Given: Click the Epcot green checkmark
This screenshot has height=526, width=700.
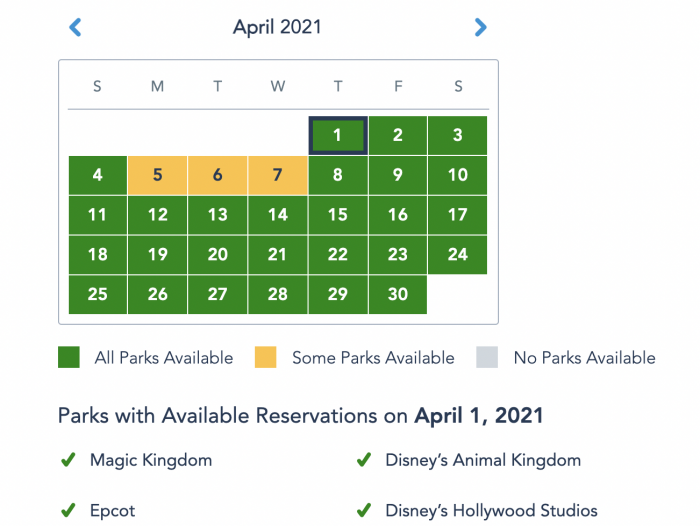Looking at the screenshot, I should [68, 510].
